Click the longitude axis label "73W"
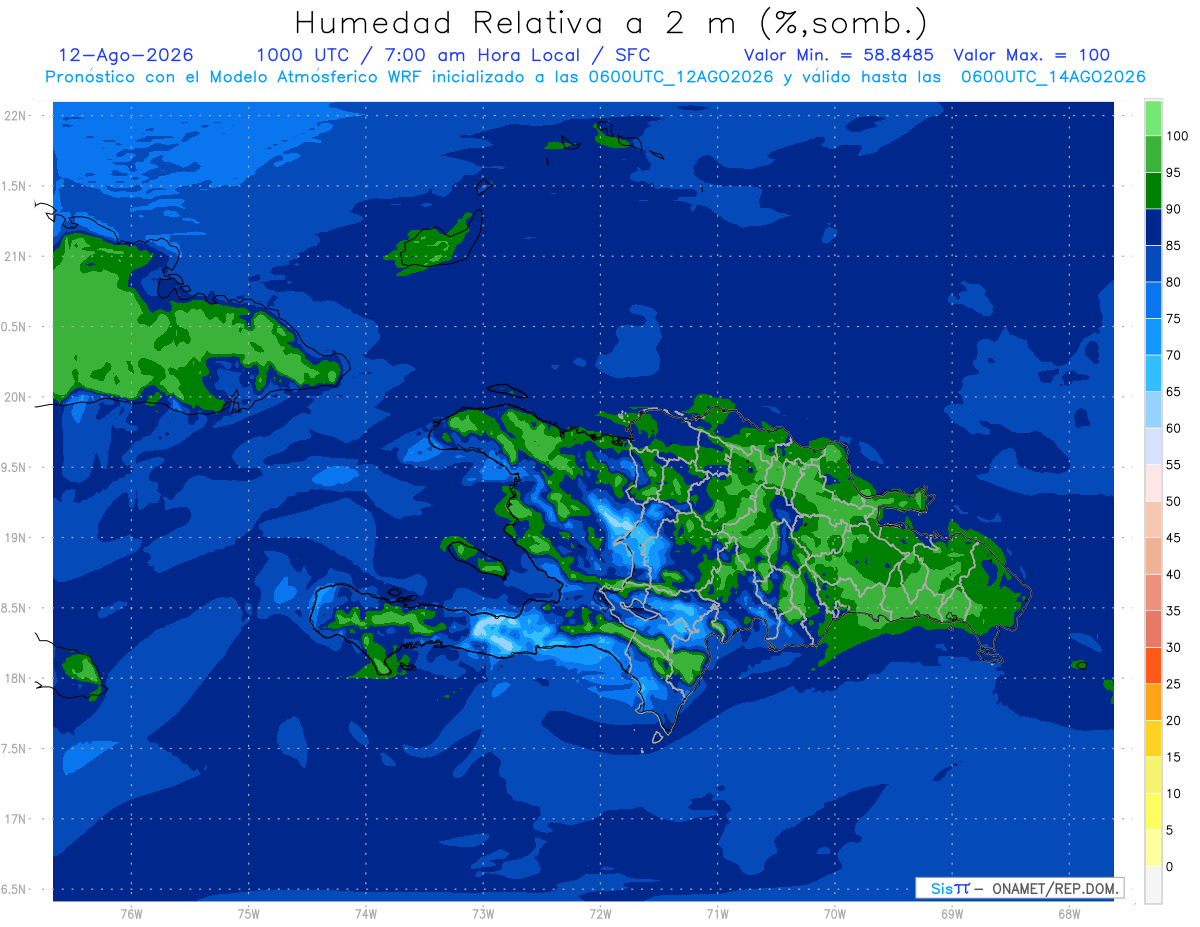 pyautogui.click(x=483, y=914)
